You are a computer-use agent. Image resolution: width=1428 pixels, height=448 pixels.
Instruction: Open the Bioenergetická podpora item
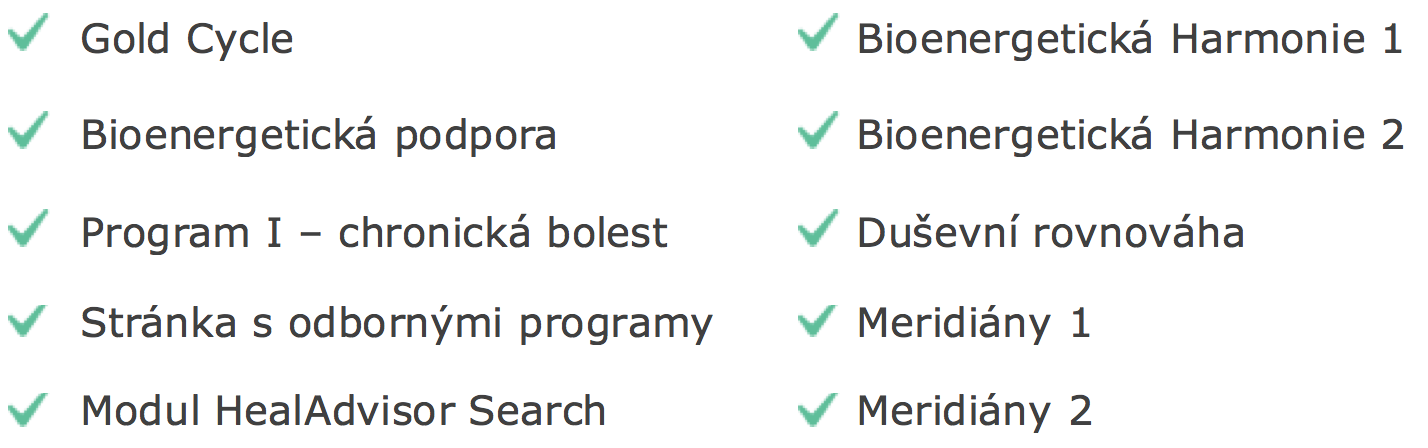pyautogui.click(x=319, y=137)
